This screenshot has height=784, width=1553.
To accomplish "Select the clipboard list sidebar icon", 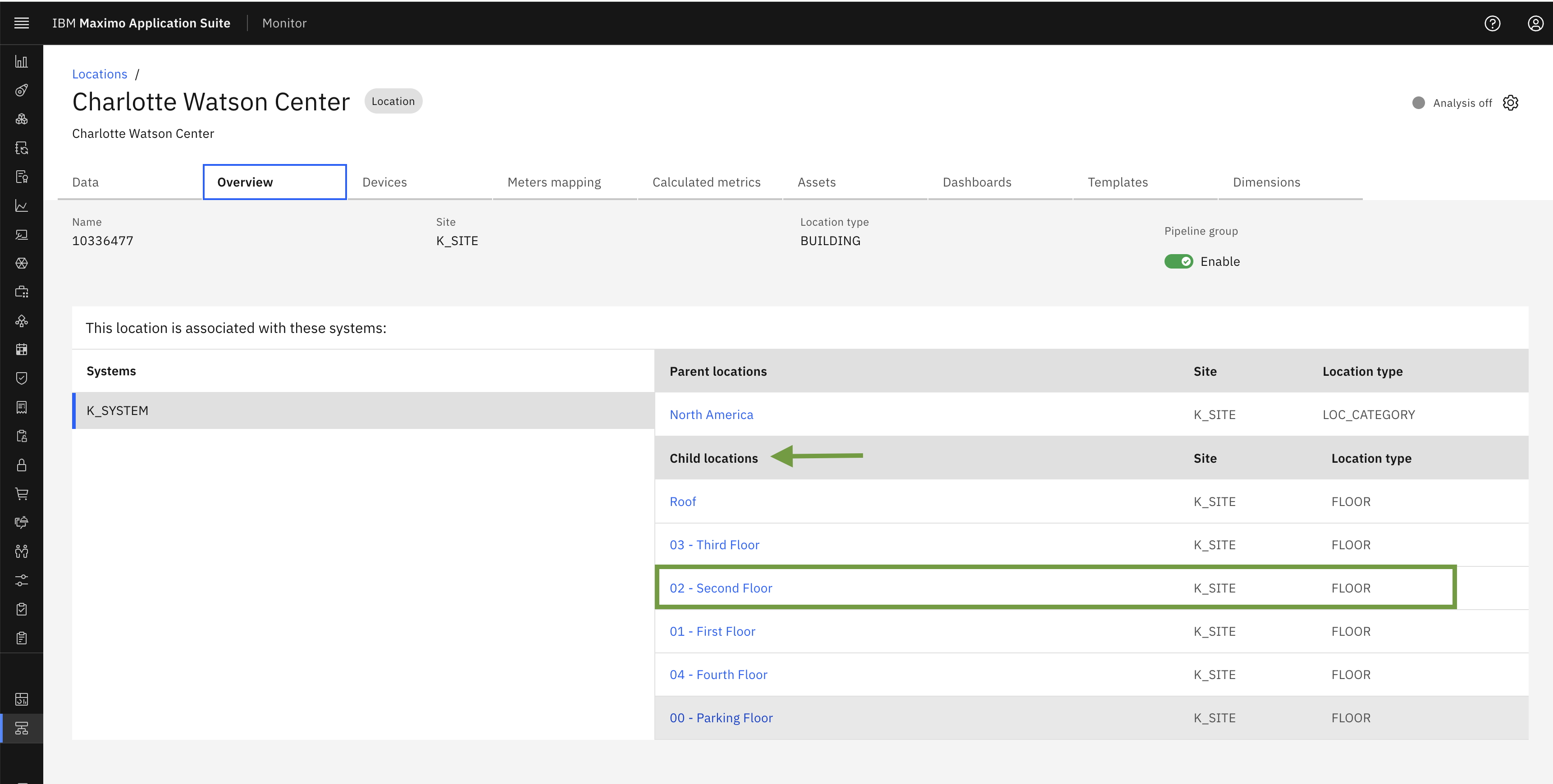I will pos(22,638).
